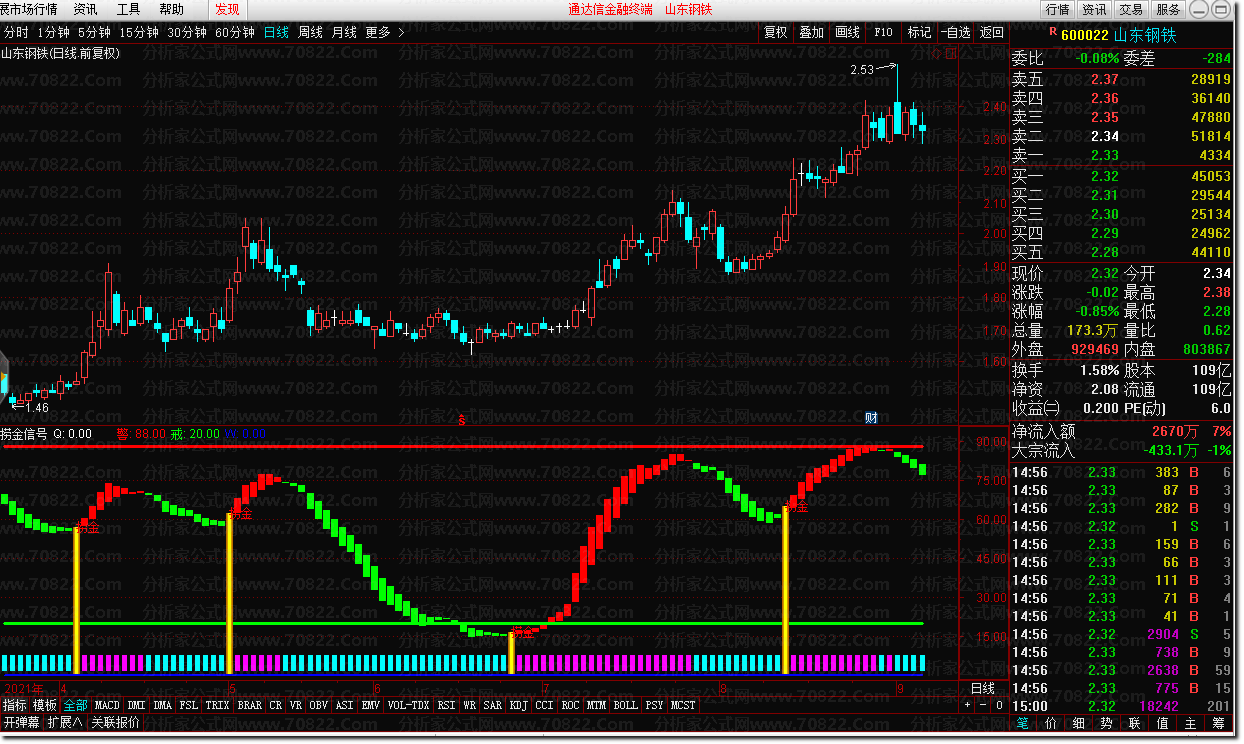
Task: Select the BRAR indicator
Action: point(249,705)
